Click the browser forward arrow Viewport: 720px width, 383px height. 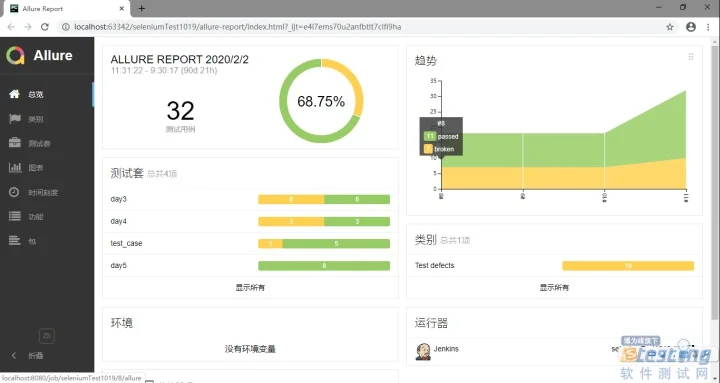28,27
